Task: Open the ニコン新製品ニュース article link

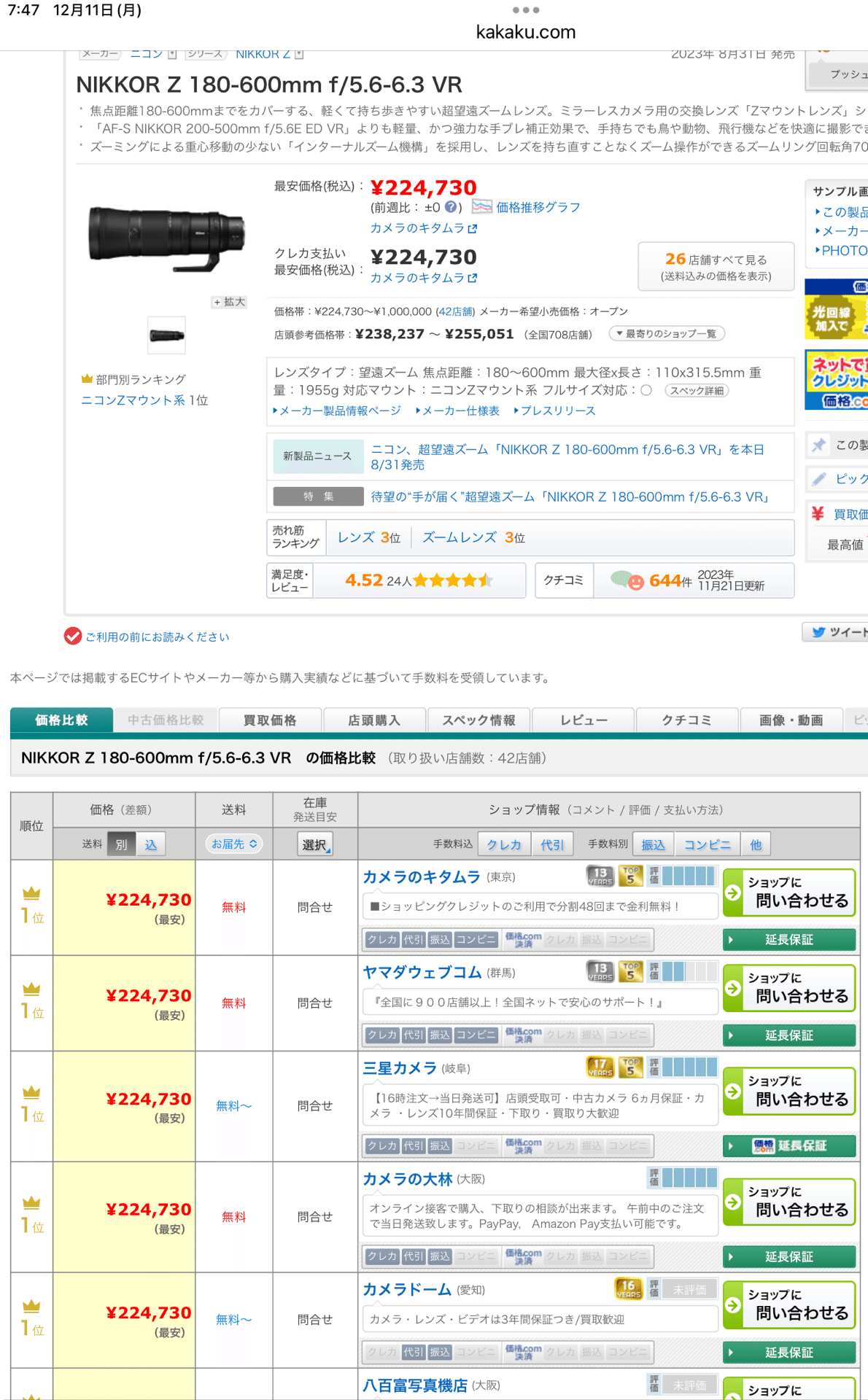Action: pyautogui.click(x=567, y=457)
